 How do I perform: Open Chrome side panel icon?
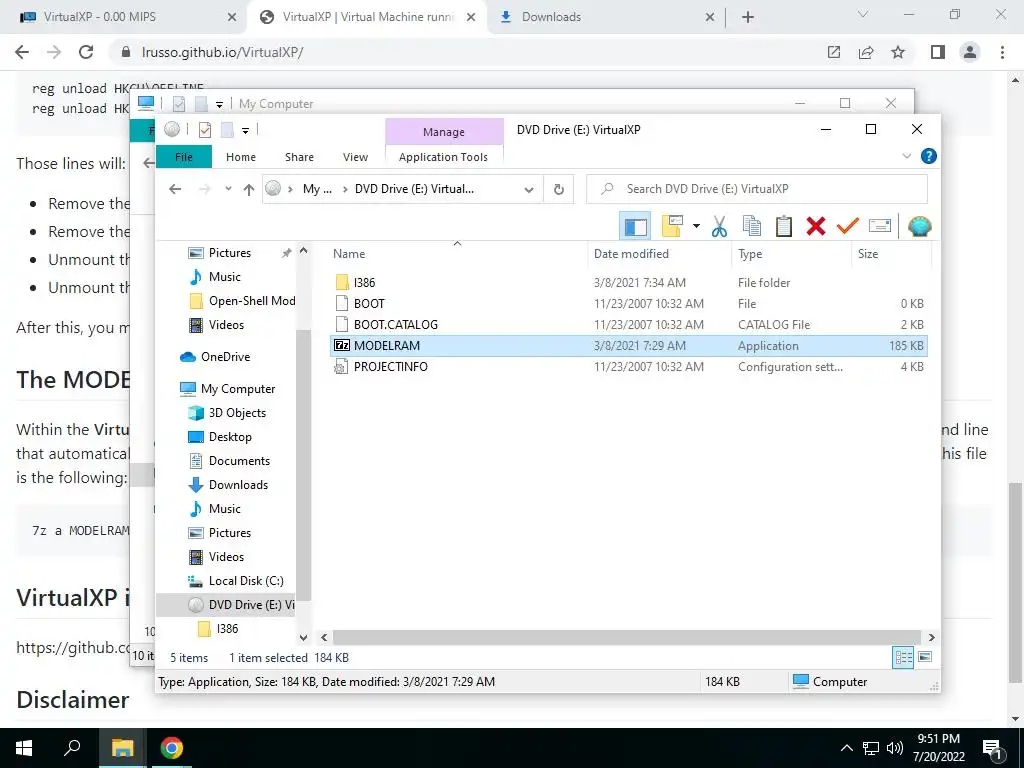(x=938, y=52)
